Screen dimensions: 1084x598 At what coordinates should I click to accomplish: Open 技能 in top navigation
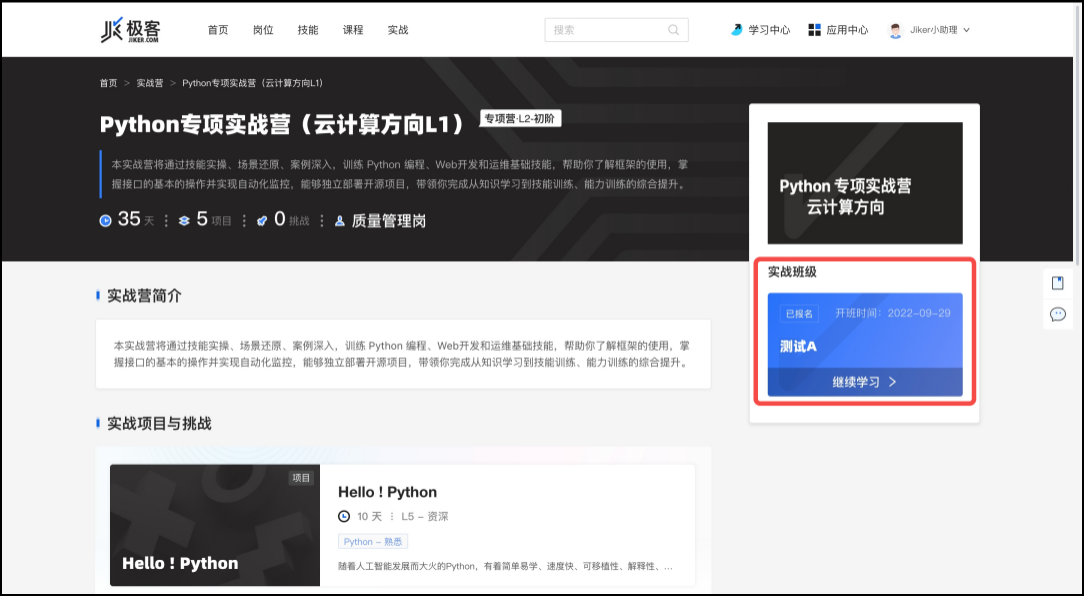(308, 30)
